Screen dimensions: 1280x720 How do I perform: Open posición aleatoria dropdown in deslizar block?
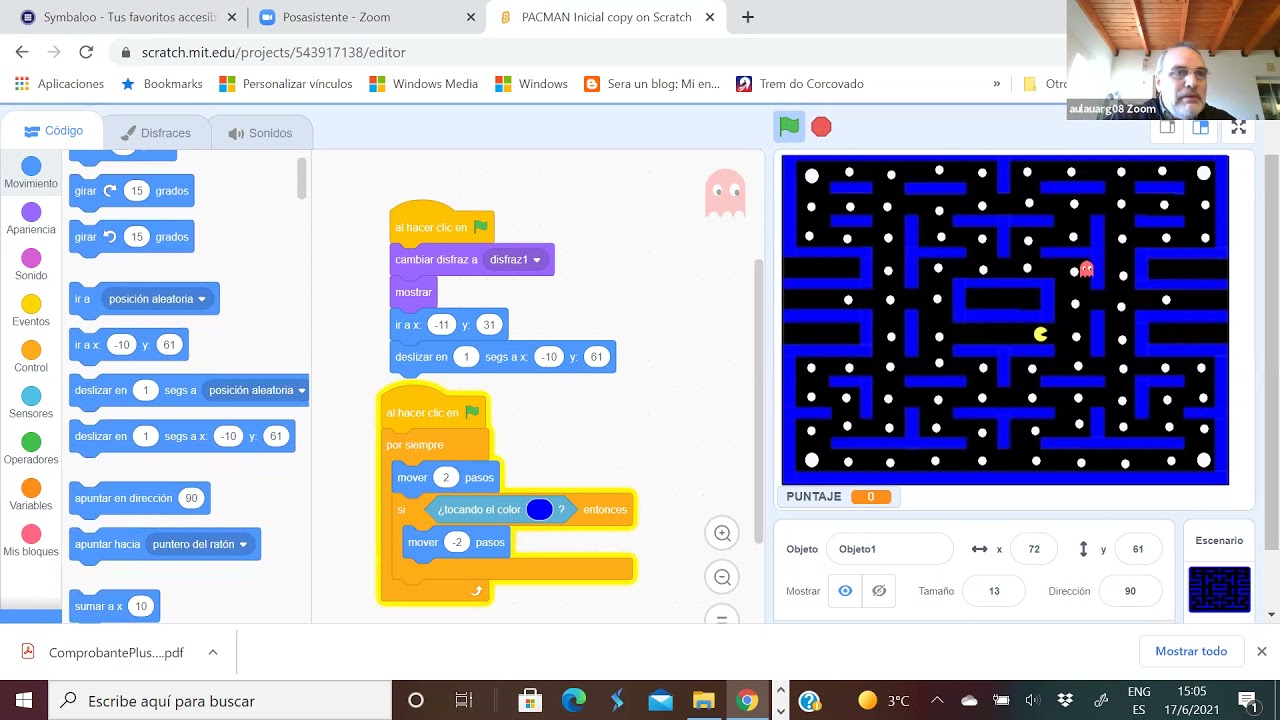click(x=258, y=391)
